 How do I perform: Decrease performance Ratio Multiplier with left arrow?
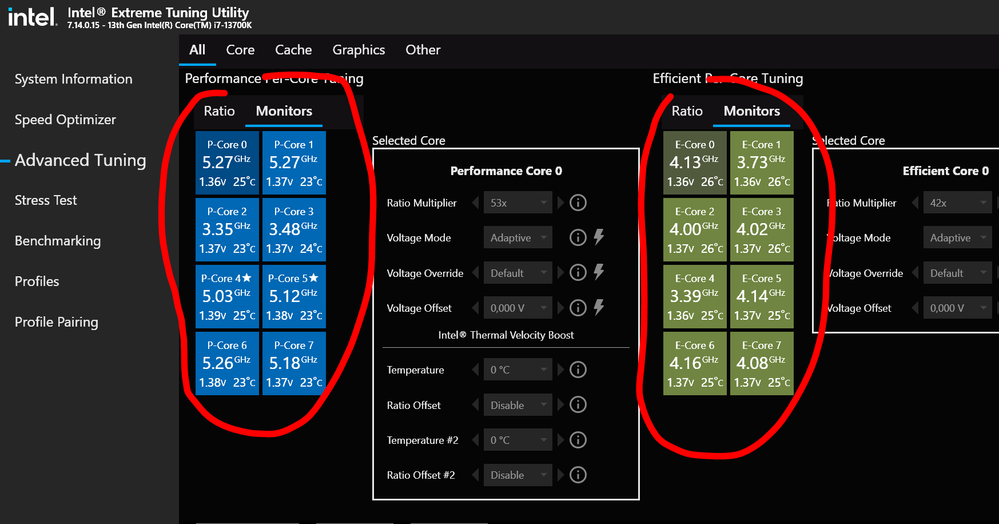(x=475, y=203)
